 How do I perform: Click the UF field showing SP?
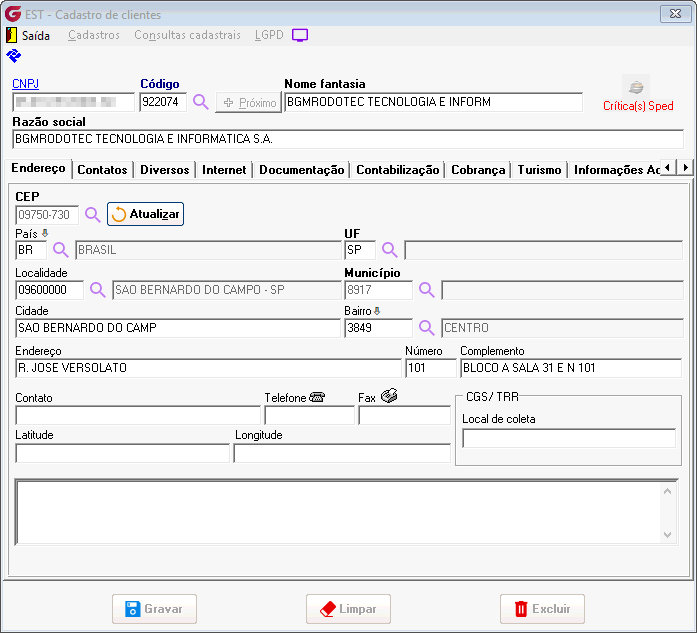coord(360,250)
